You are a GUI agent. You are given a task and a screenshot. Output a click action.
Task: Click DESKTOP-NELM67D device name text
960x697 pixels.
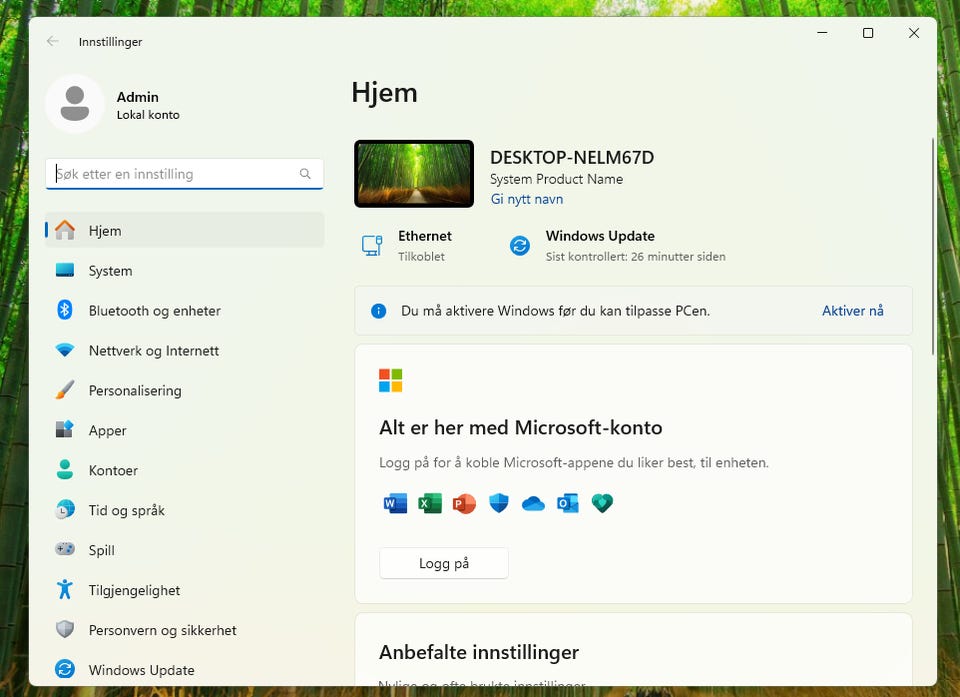tap(572, 157)
